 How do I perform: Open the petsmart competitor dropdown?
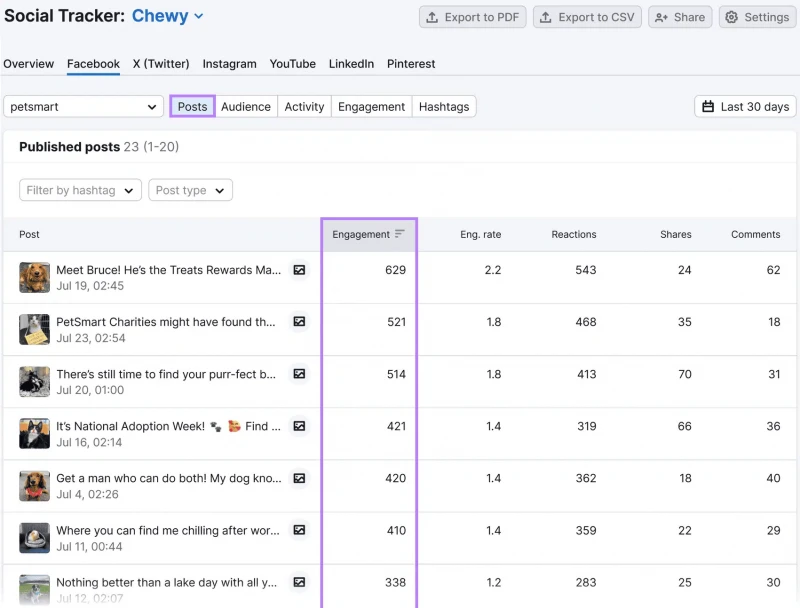(83, 107)
